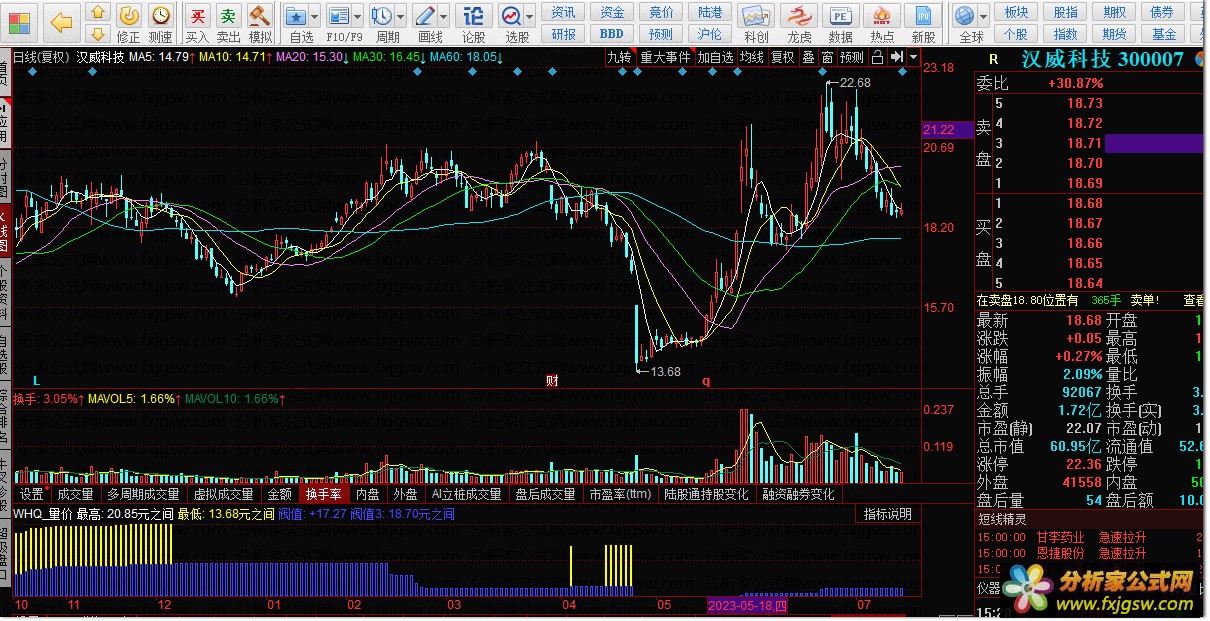Open the 热点 hot flame icon
Screen dimensions: 1210x621
[x=882, y=16]
